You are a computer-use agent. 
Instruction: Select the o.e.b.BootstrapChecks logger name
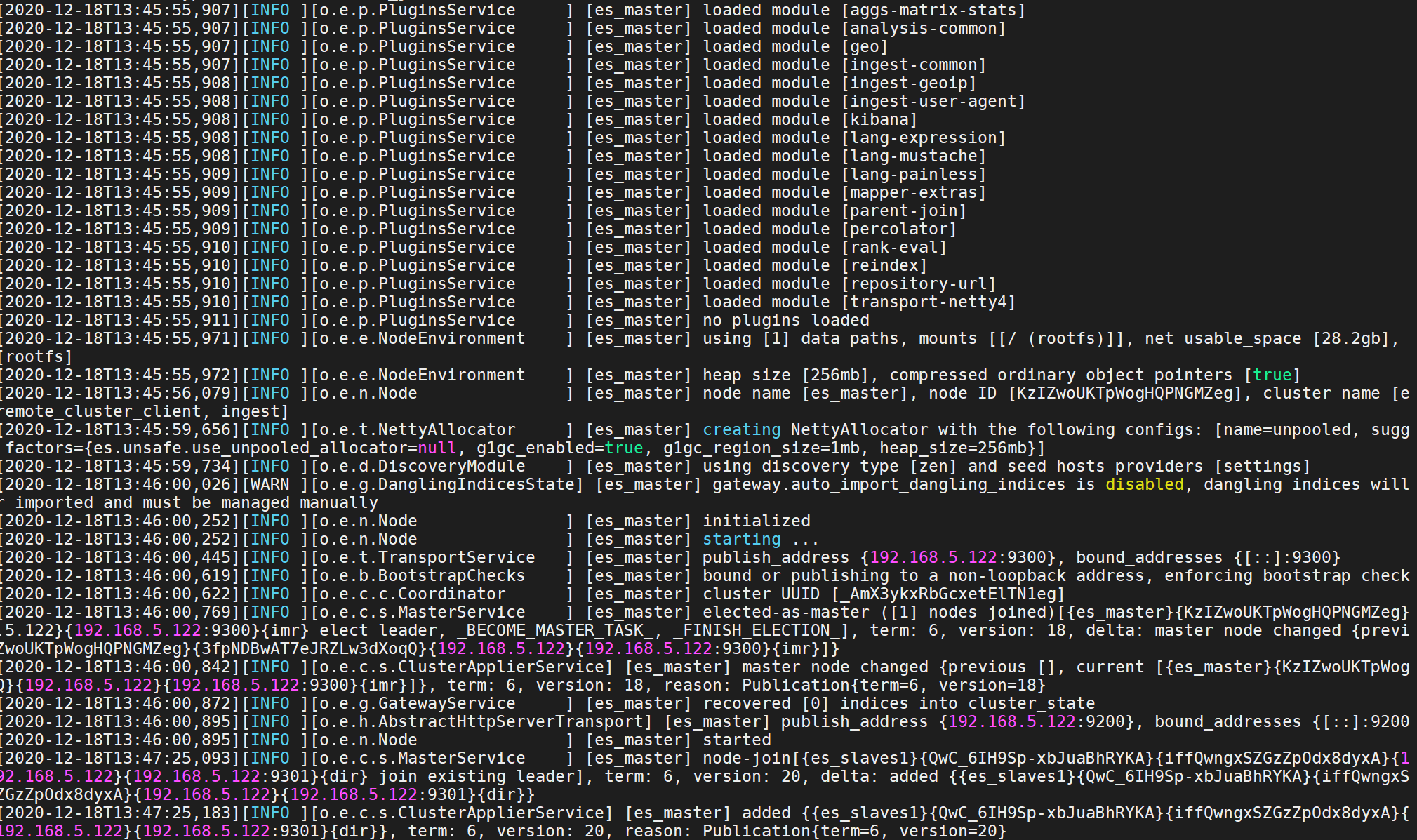[x=423, y=576]
